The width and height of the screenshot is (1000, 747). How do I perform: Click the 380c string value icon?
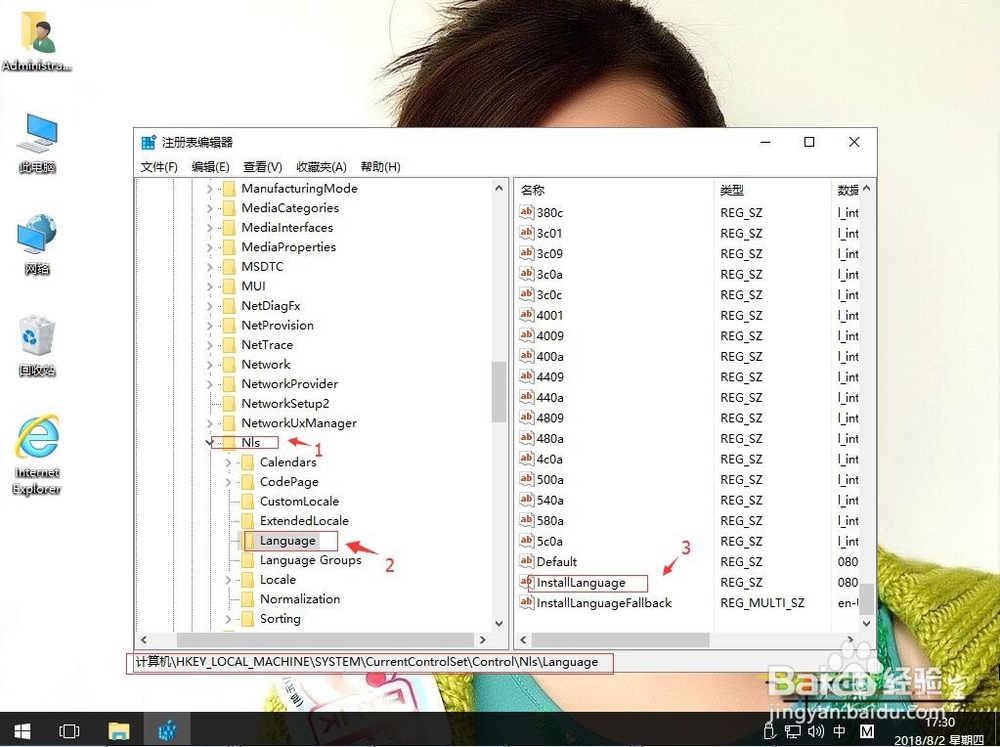pos(526,212)
